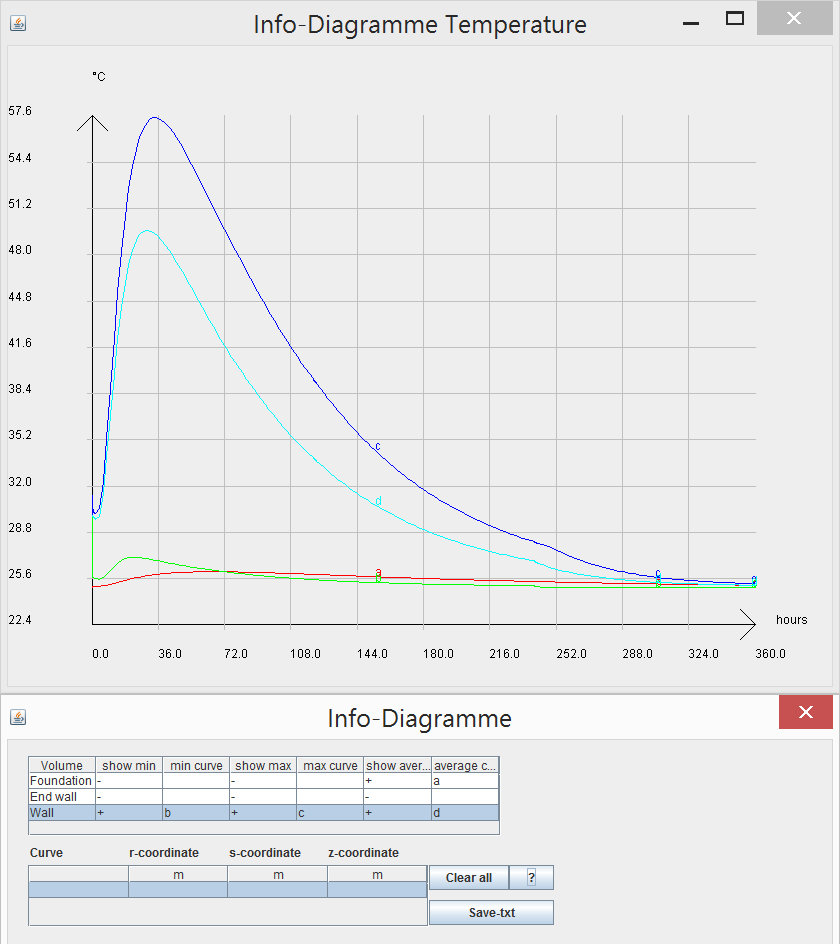Click the 'd' label on the cyan curve near 144 hours

point(378,501)
